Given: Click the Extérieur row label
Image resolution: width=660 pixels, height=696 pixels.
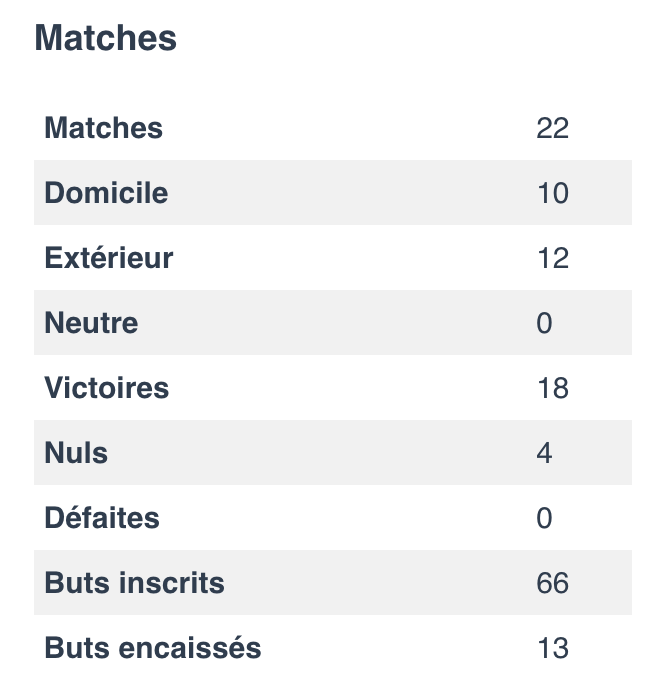Looking at the screenshot, I should point(109,258).
